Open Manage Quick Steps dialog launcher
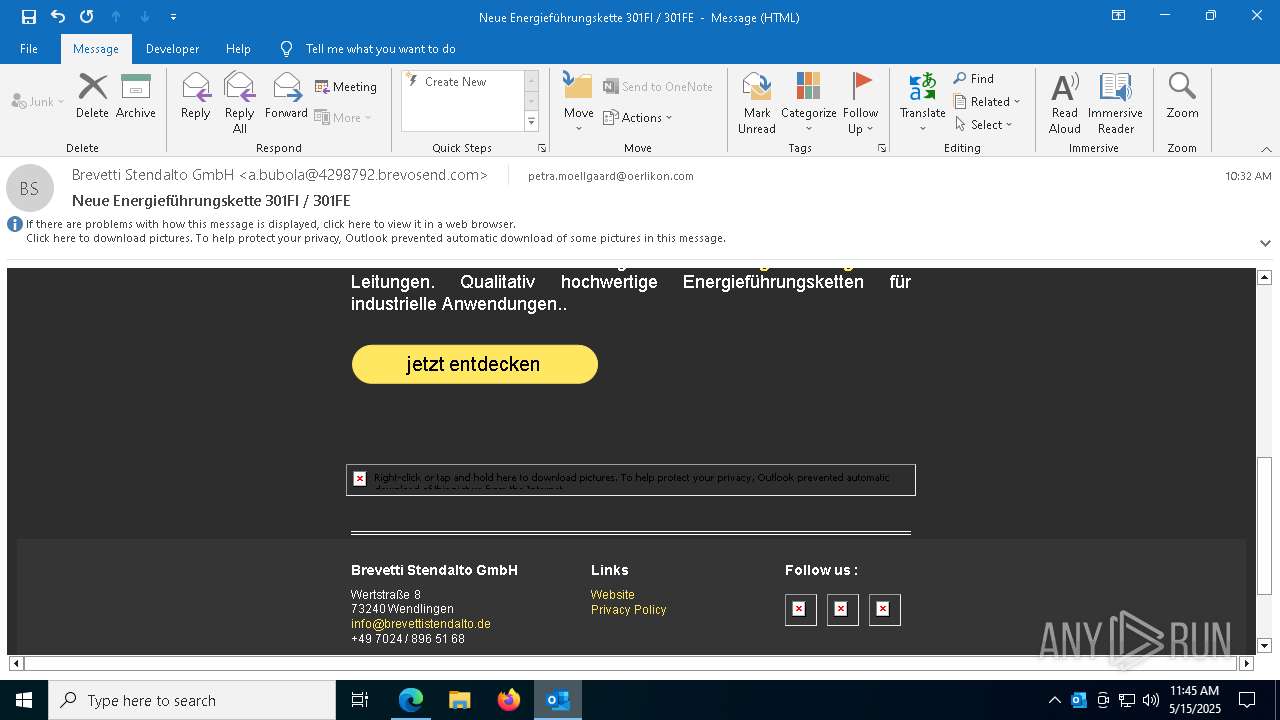Screen dimensions: 1280x720 (x=542, y=148)
